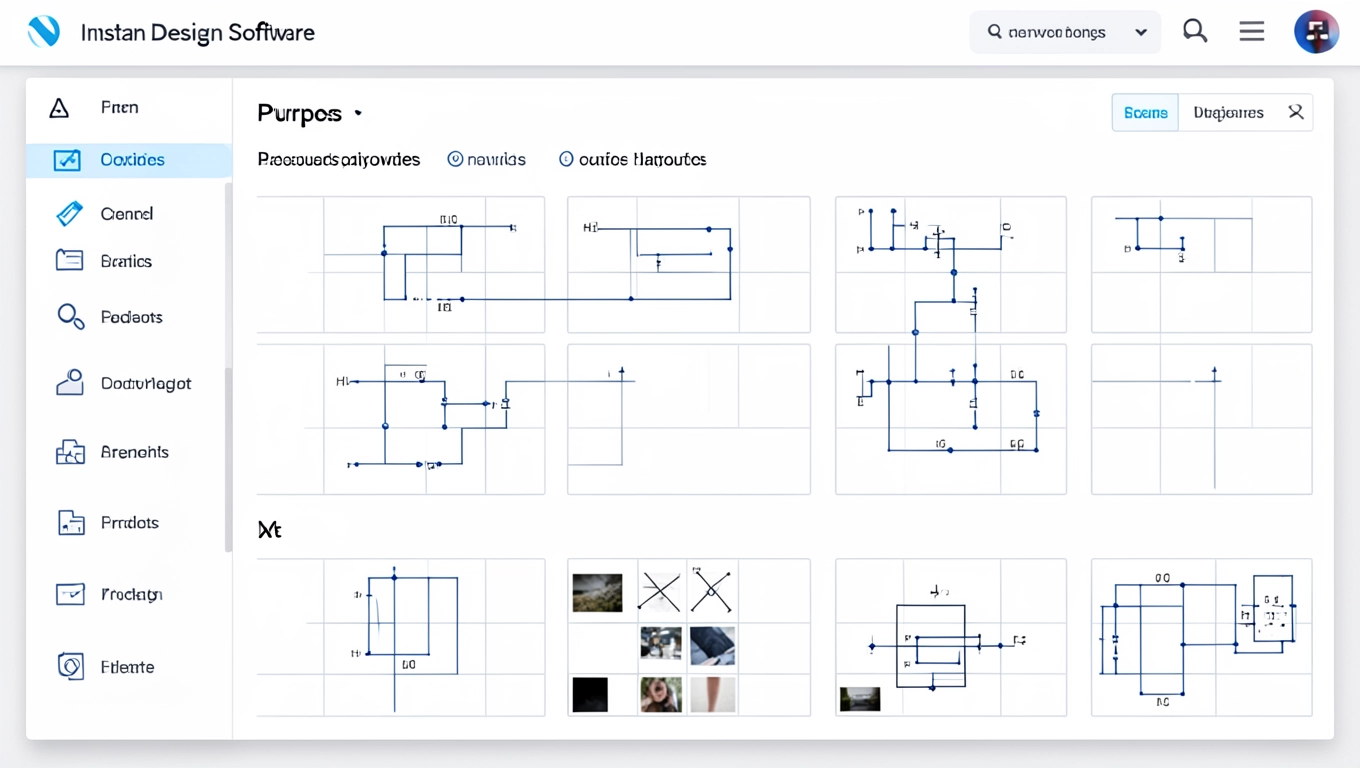The width and height of the screenshot is (1360, 768).
Task: Switch to the Dbqjaures tab
Action: tap(1228, 113)
